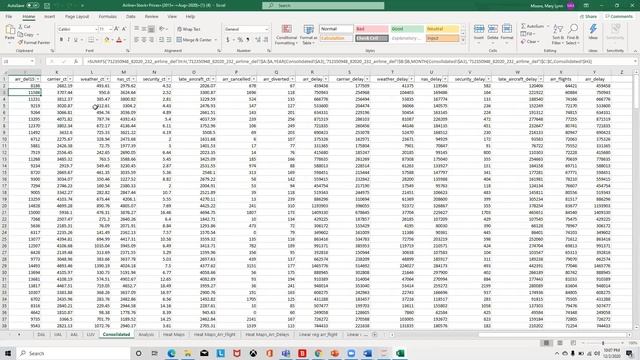Image resolution: width=640 pixels, height=360 pixels.
Task: Switch to the Data tab
Action: click(131, 17)
